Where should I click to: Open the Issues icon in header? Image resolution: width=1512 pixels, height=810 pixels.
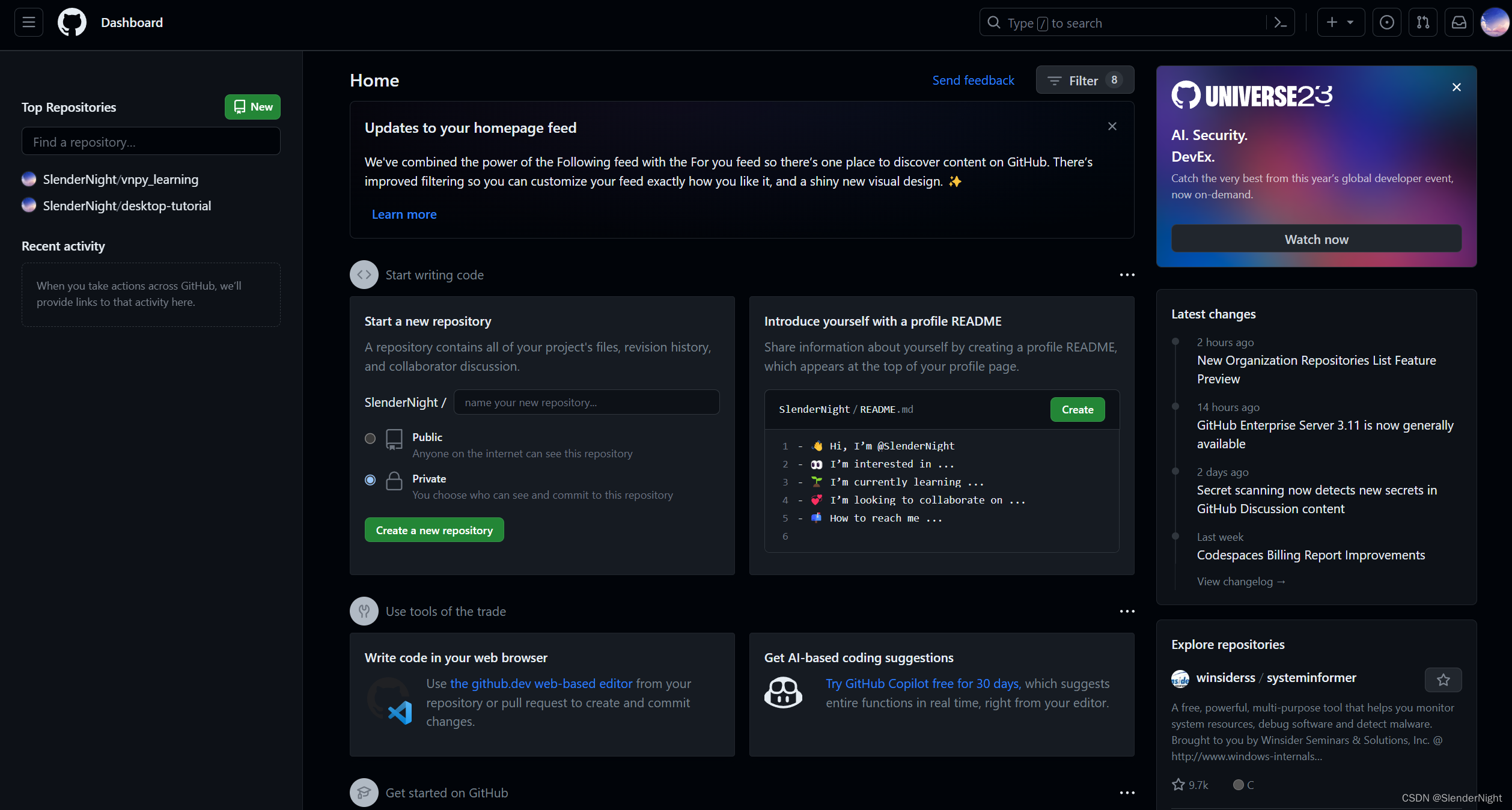pyautogui.click(x=1386, y=23)
